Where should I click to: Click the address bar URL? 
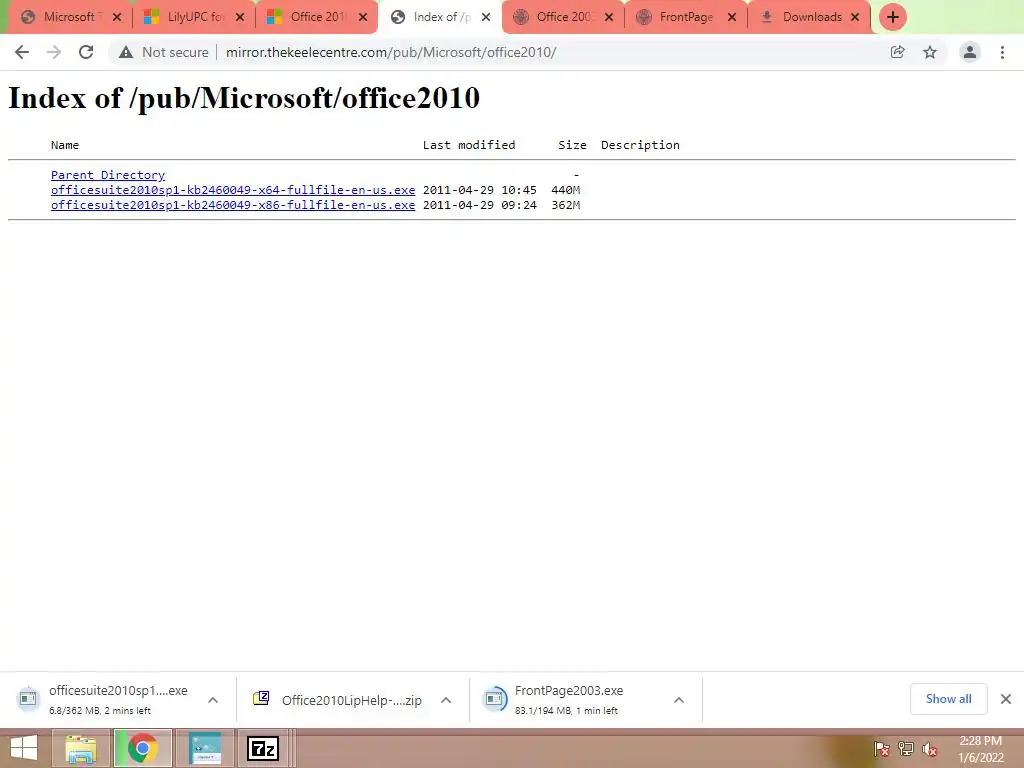pyautogui.click(x=391, y=52)
